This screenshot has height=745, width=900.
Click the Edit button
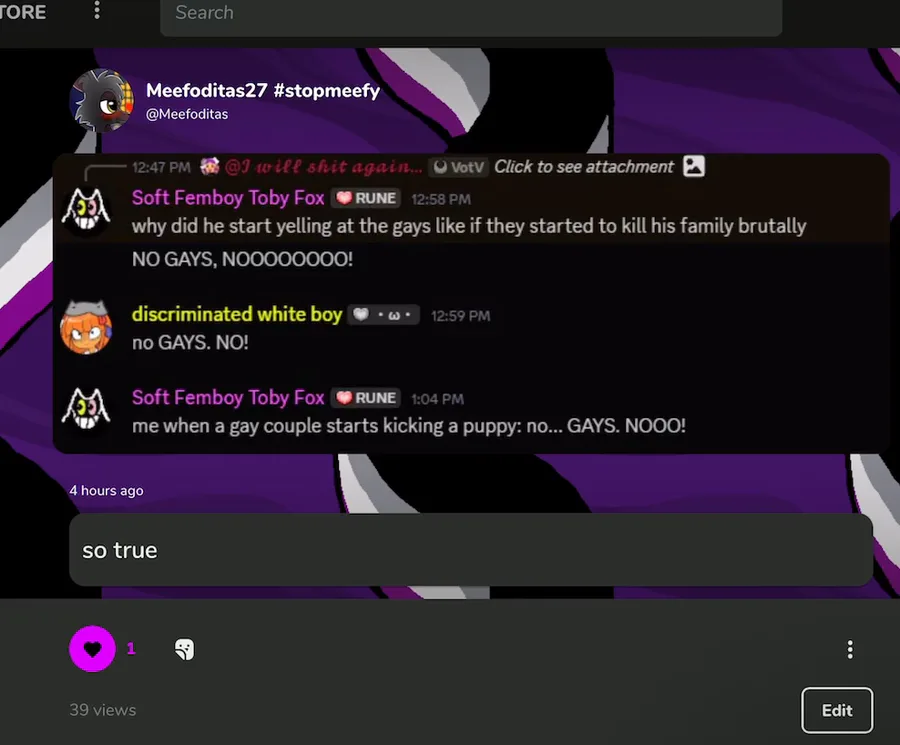837,710
